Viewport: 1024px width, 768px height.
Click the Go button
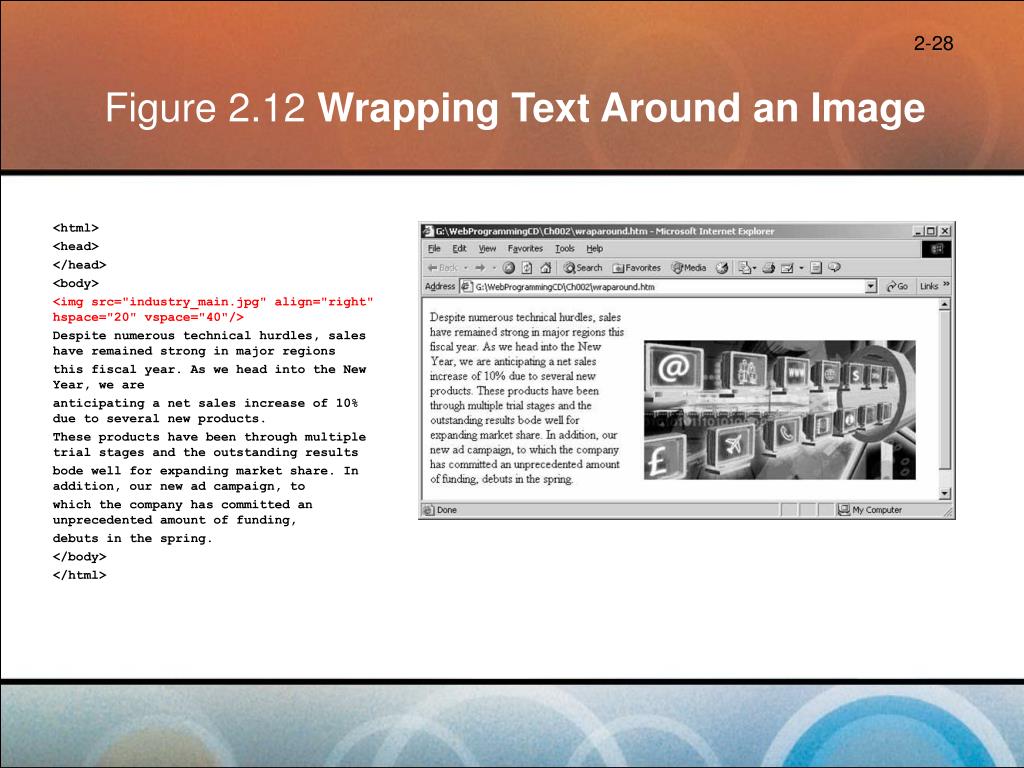pyautogui.click(x=897, y=286)
